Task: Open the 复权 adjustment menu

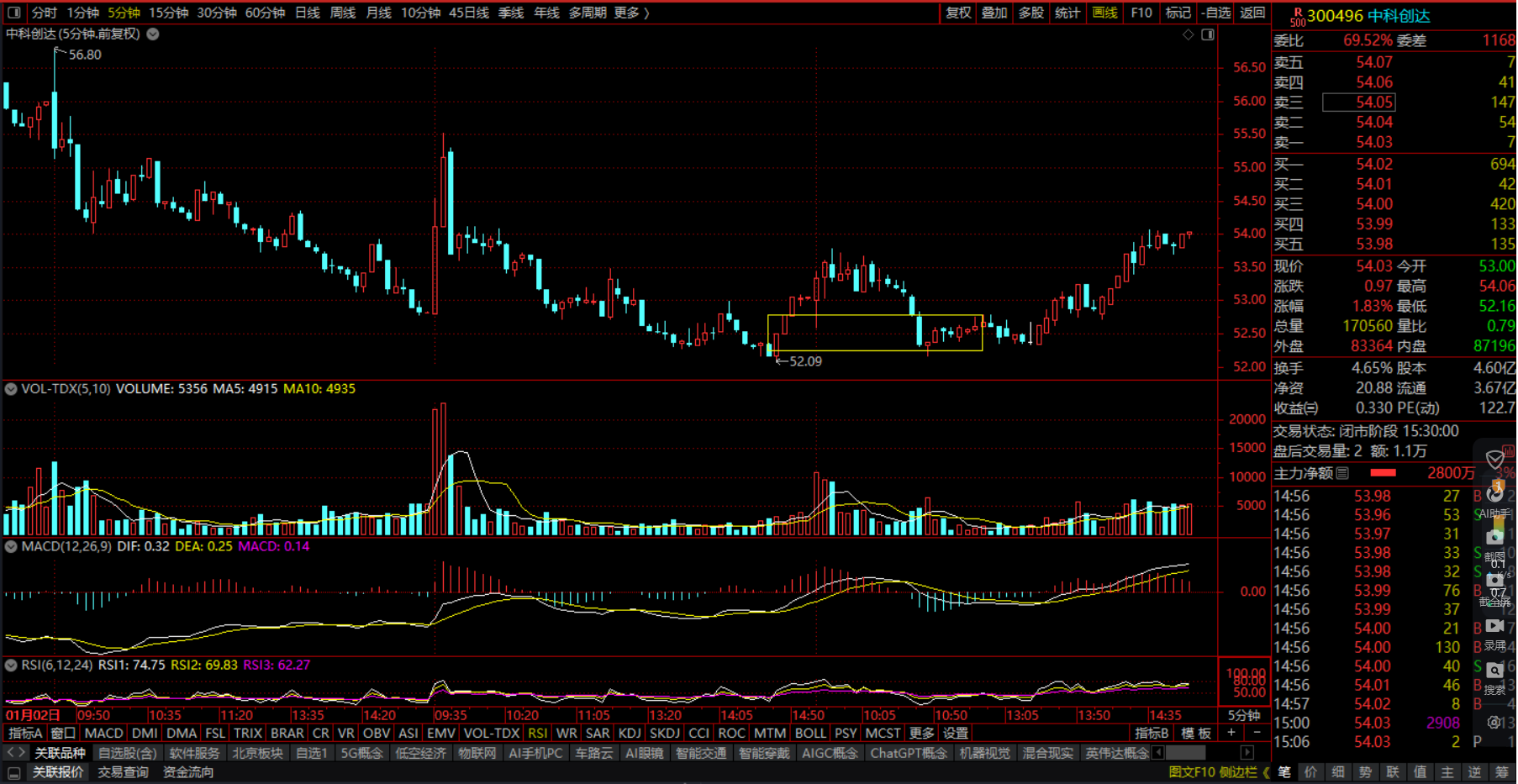Action: [958, 13]
